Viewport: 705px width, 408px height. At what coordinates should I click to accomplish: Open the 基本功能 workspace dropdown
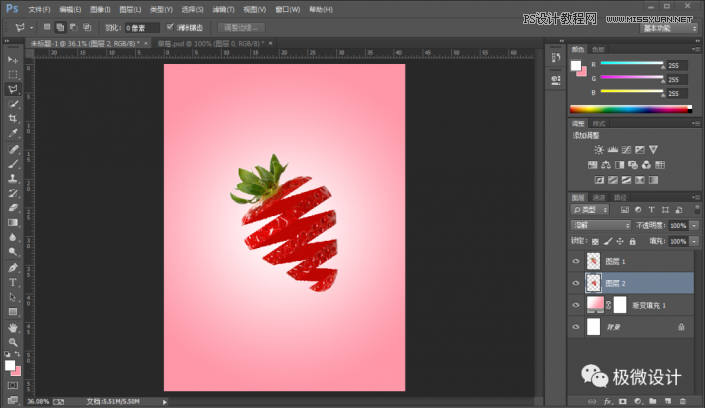tap(671, 27)
